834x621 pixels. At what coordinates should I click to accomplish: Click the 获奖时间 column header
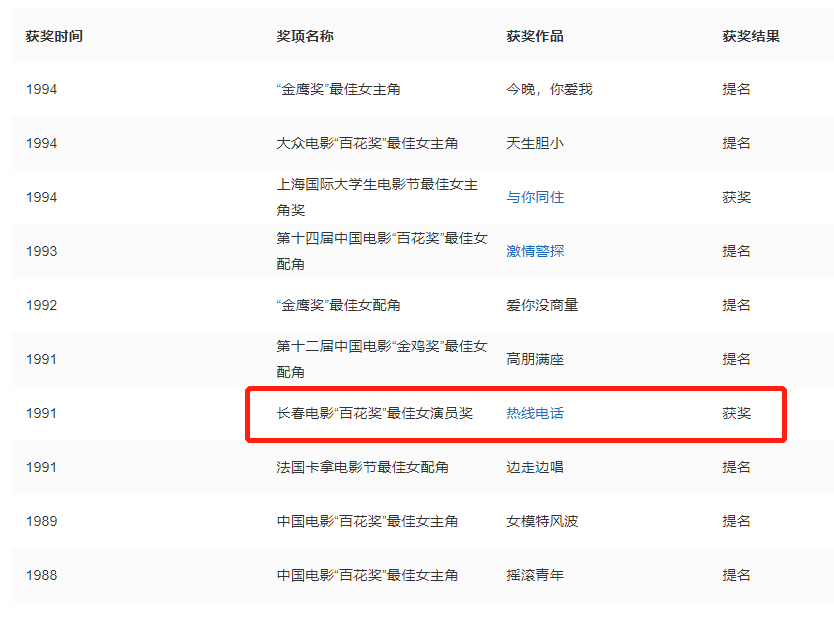54,36
